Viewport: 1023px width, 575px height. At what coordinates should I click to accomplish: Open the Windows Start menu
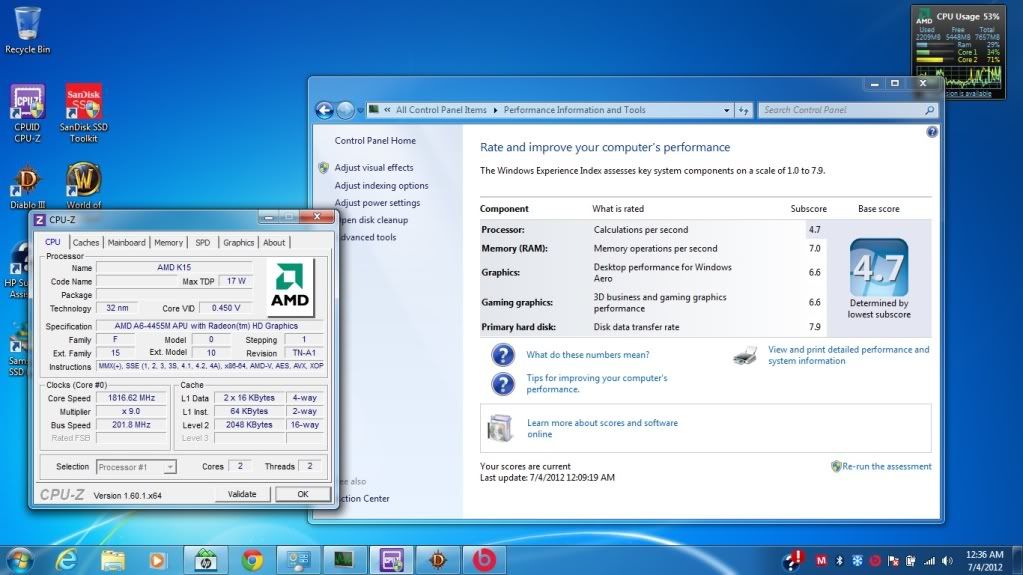point(19,561)
